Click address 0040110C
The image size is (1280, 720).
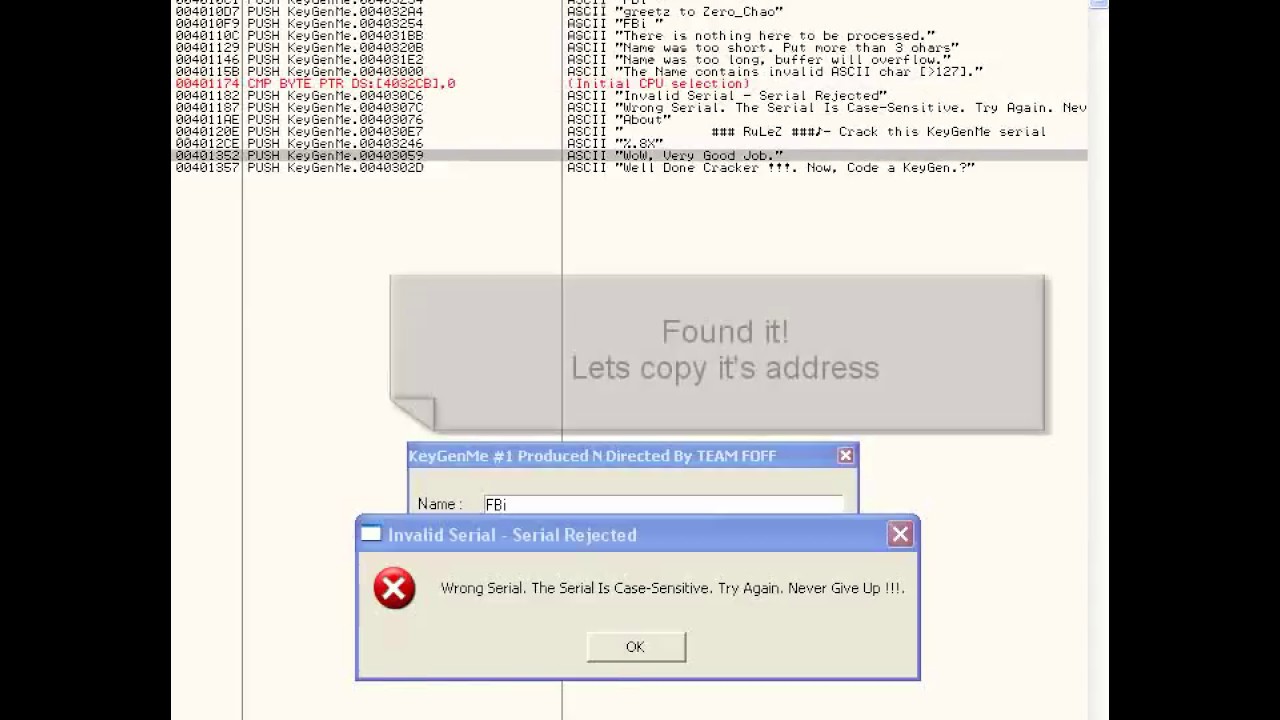click(207, 36)
